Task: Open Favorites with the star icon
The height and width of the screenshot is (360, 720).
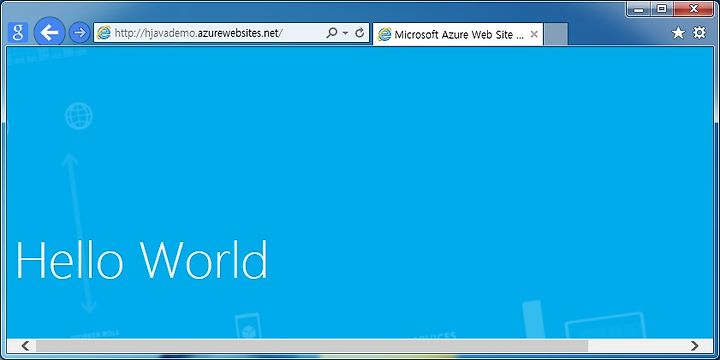Action: pyautogui.click(x=678, y=33)
